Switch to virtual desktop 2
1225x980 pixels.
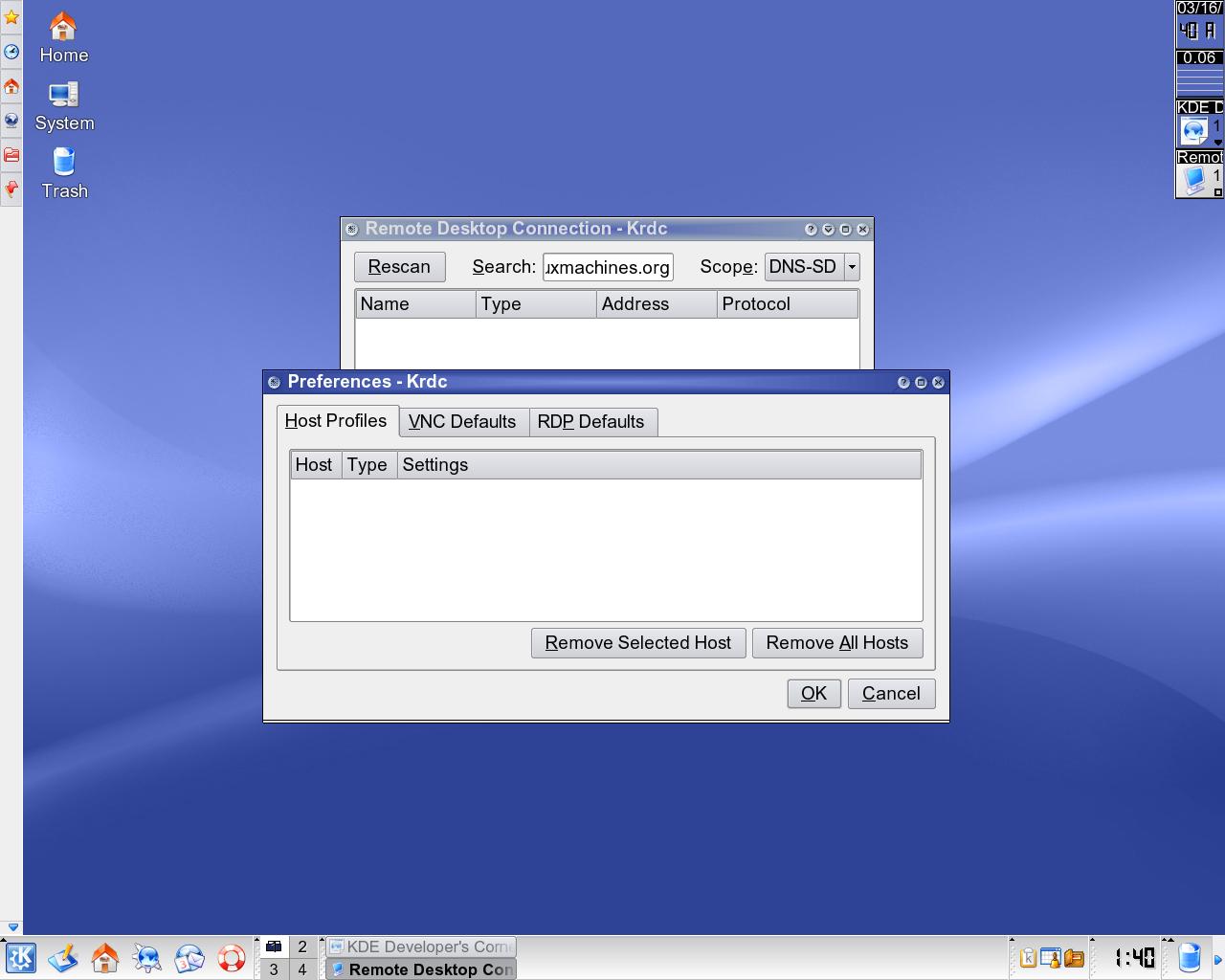(302, 947)
